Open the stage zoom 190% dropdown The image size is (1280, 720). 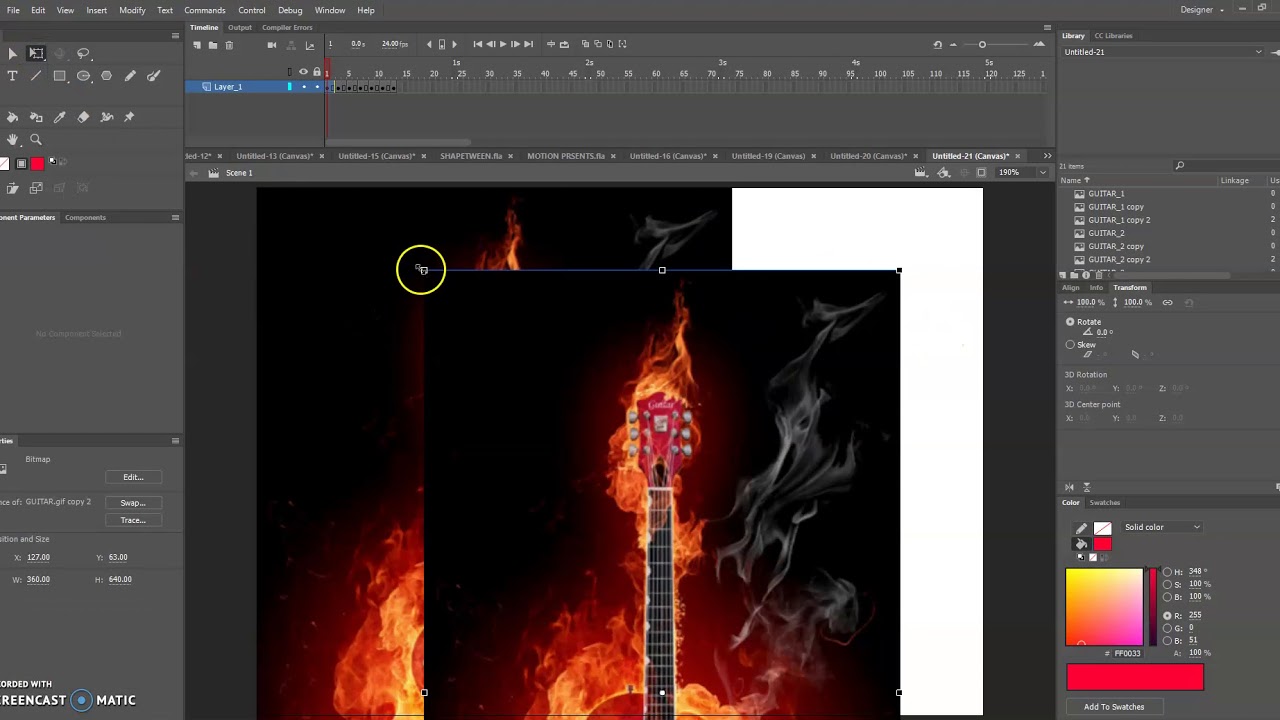pyautogui.click(x=1042, y=173)
